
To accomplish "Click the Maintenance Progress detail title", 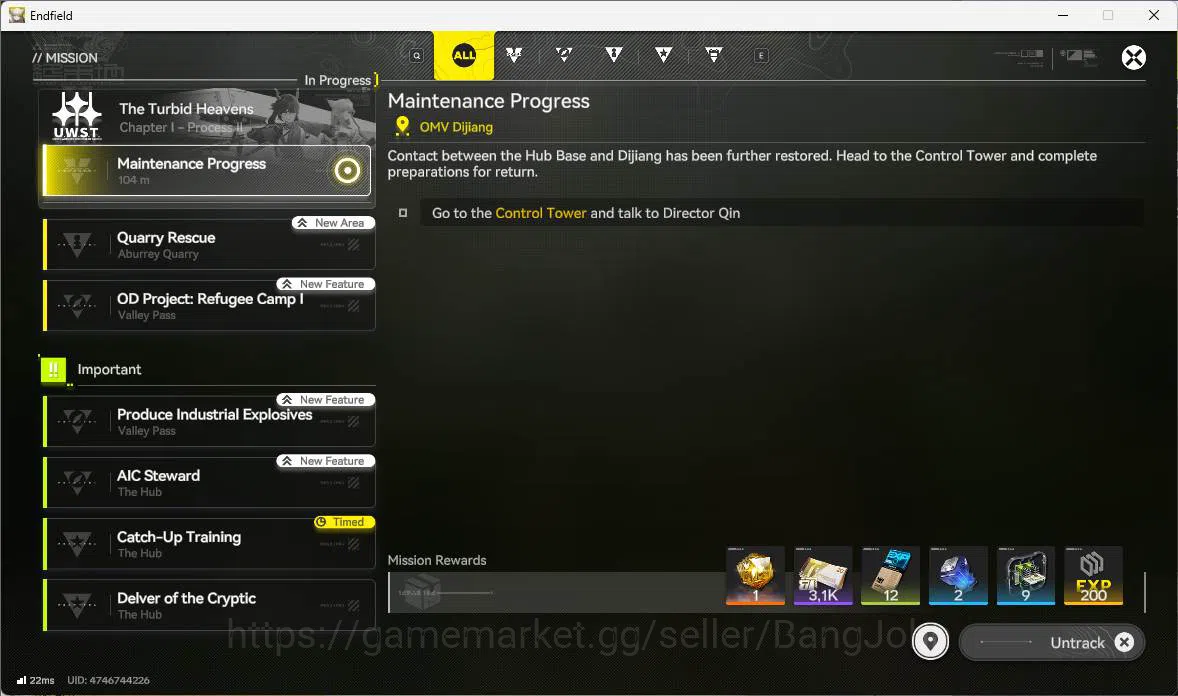I will 488,101.
